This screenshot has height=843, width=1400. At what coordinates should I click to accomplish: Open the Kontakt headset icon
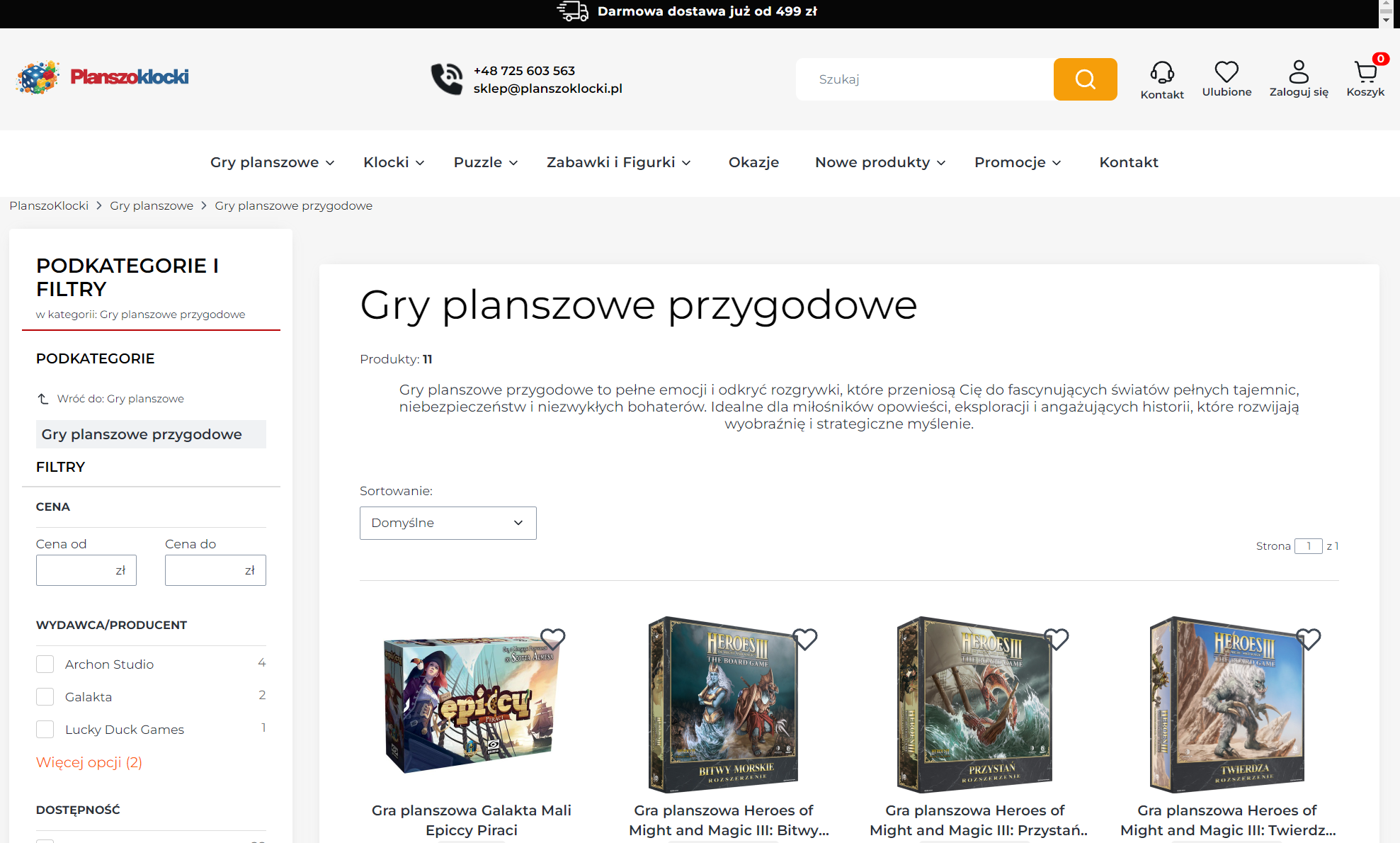(x=1162, y=71)
